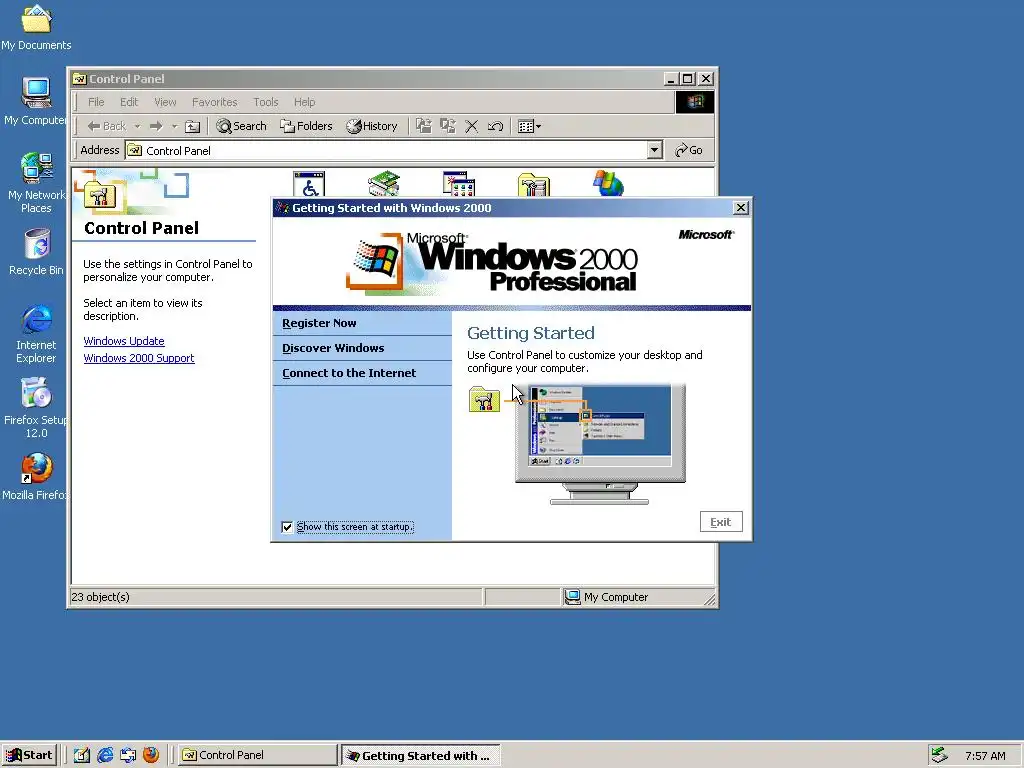
Task: Go up one folder level
Action: (x=192, y=126)
